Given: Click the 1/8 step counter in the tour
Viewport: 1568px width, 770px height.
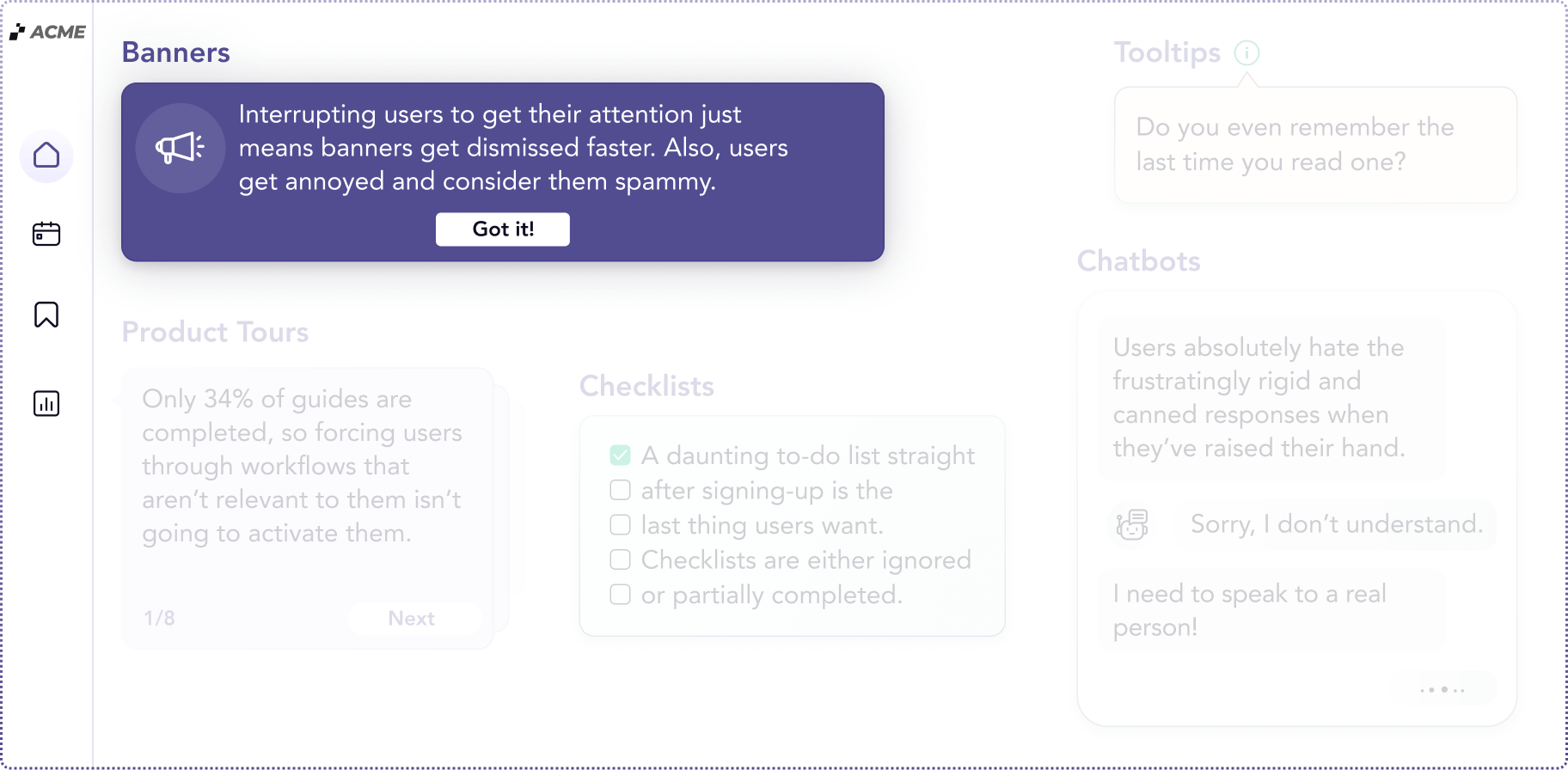Looking at the screenshot, I should tap(159, 618).
